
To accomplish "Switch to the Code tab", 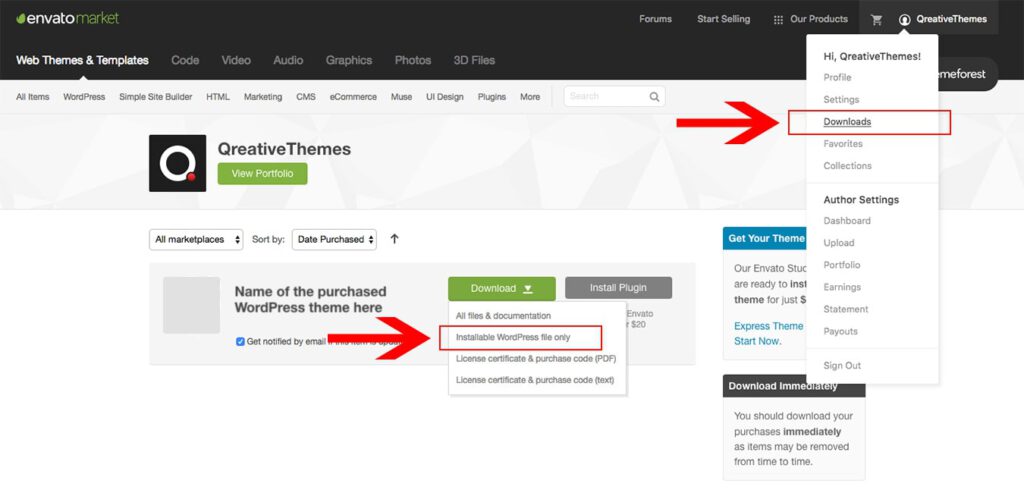I will tap(185, 60).
